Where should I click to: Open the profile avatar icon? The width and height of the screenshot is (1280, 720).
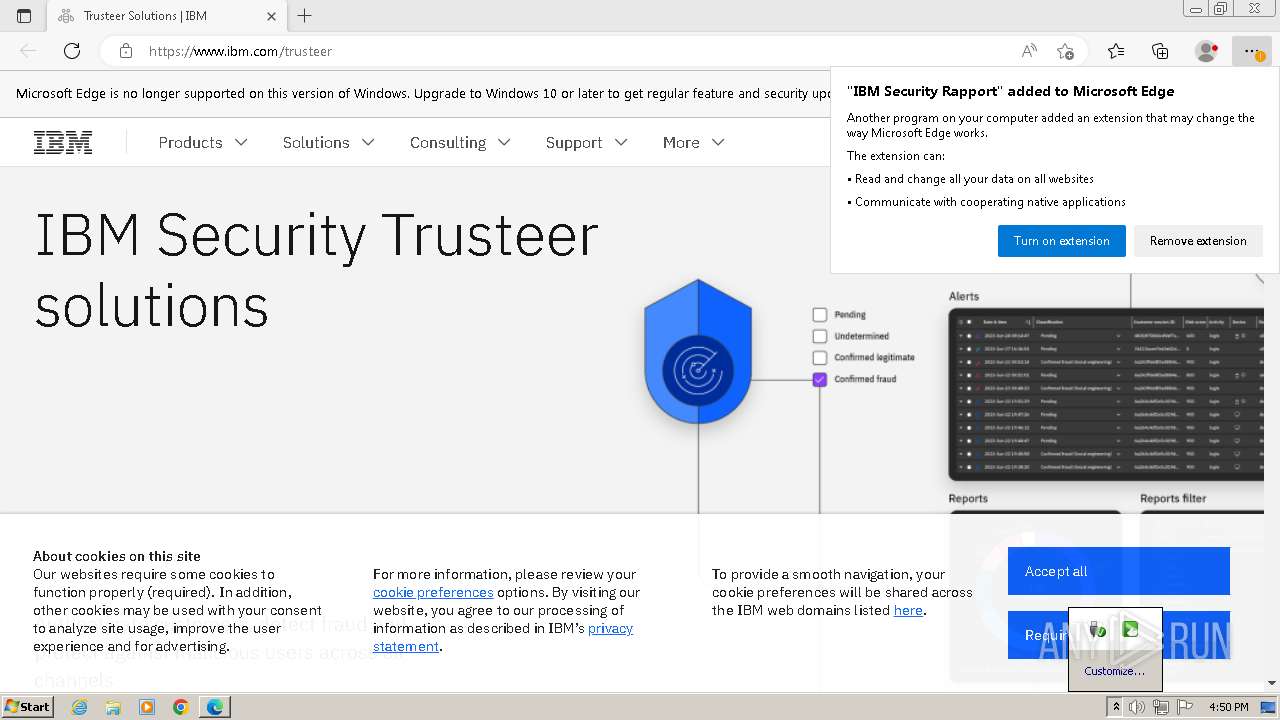pyautogui.click(x=1206, y=51)
